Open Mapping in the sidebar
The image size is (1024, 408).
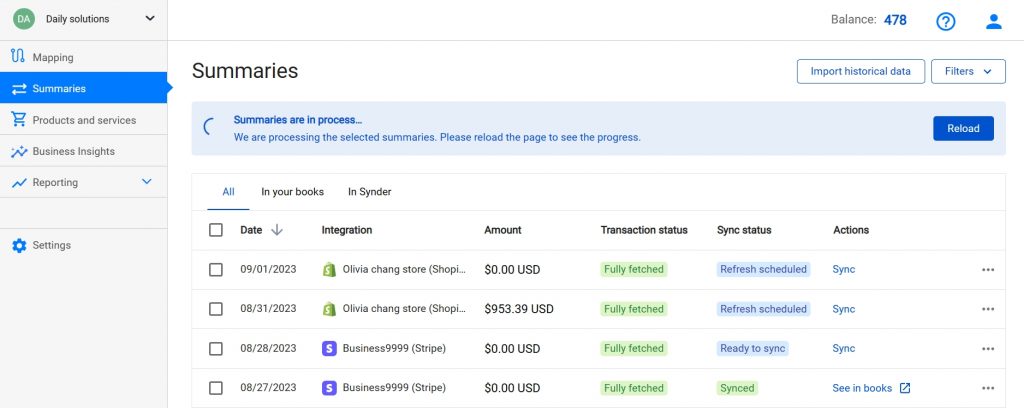click(x=84, y=57)
